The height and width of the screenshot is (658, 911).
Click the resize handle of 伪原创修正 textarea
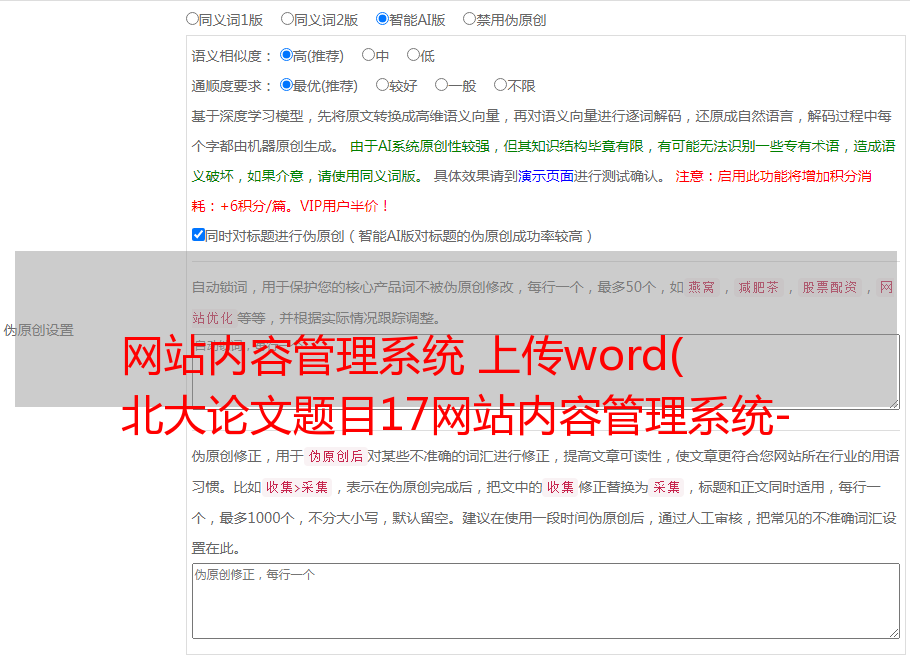tap(894, 633)
